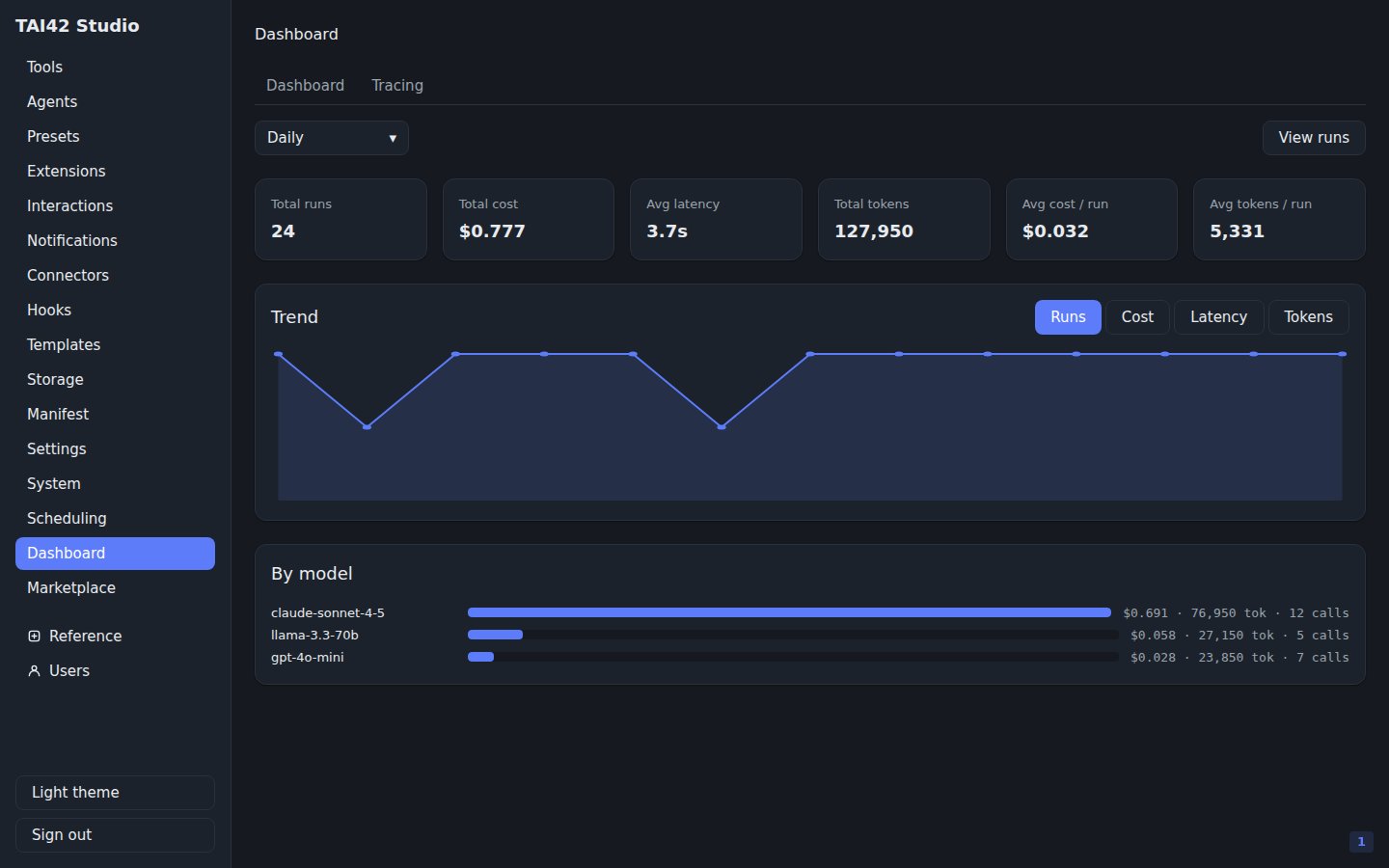The width and height of the screenshot is (1389, 868).
Task: Click the View runs button
Action: (1314, 138)
